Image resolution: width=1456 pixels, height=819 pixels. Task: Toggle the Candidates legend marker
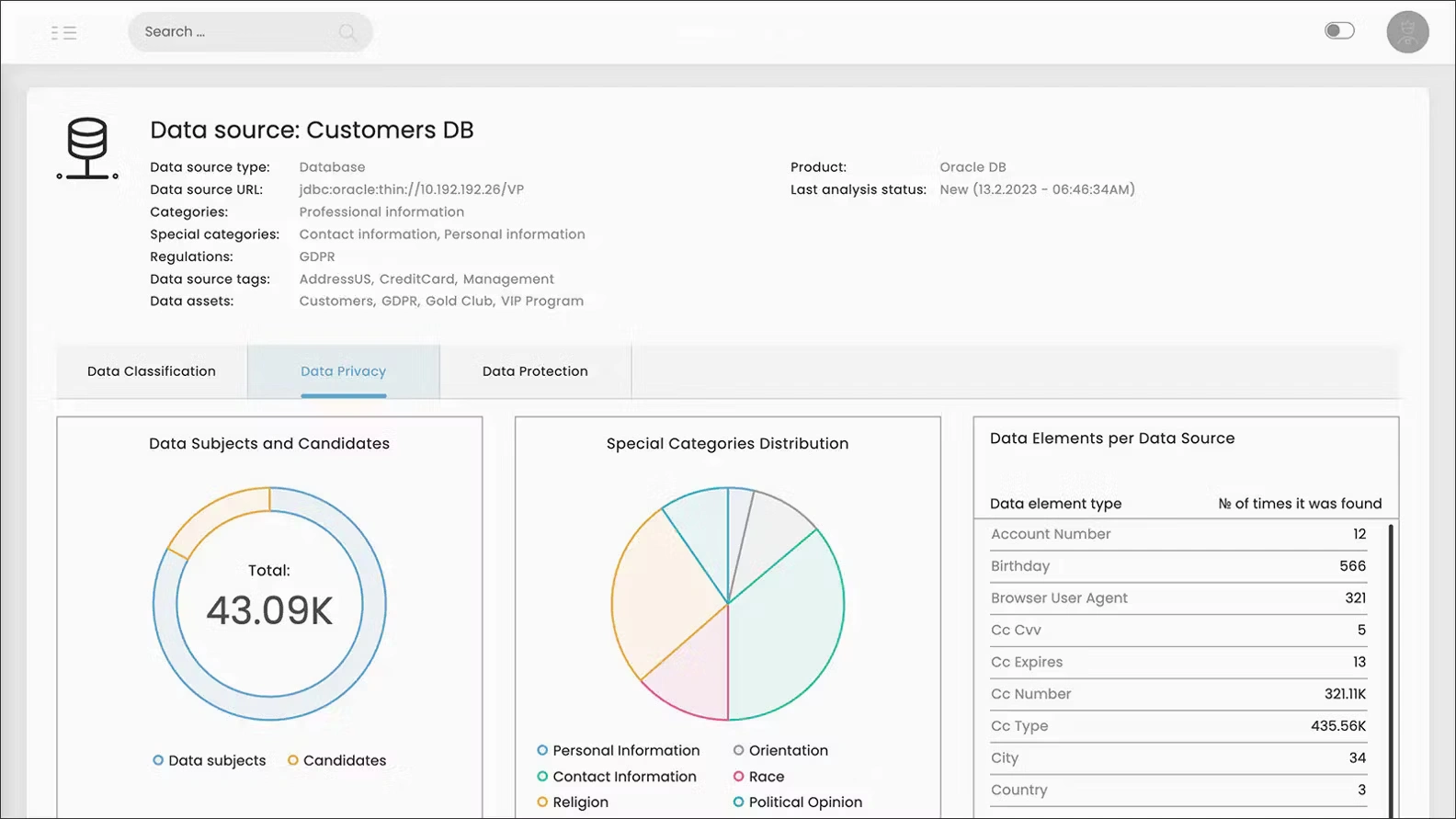click(293, 760)
